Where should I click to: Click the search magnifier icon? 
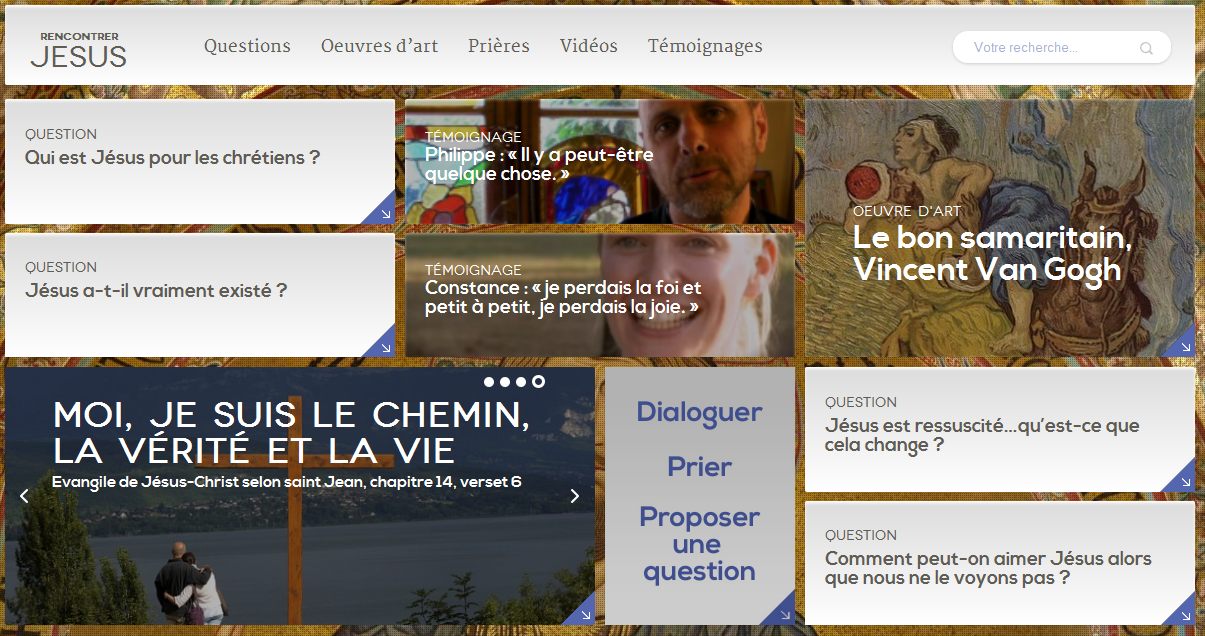pos(1146,48)
